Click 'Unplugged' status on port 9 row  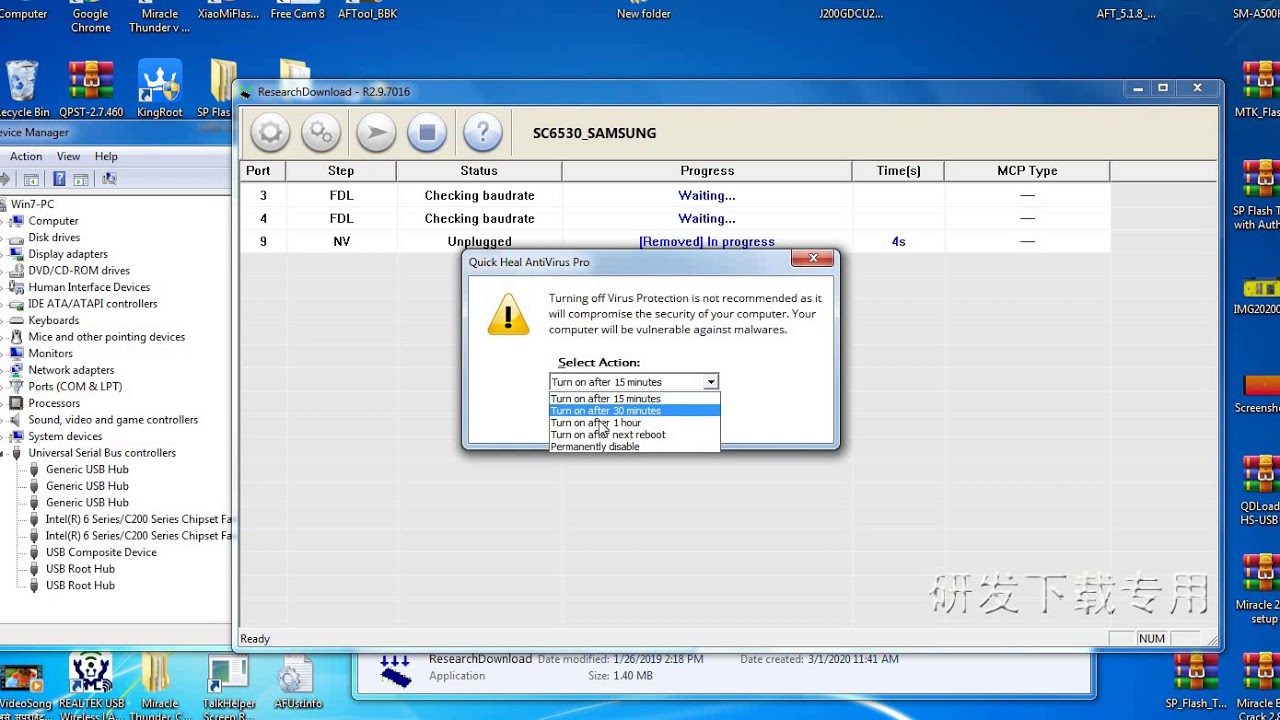pos(479,242)
